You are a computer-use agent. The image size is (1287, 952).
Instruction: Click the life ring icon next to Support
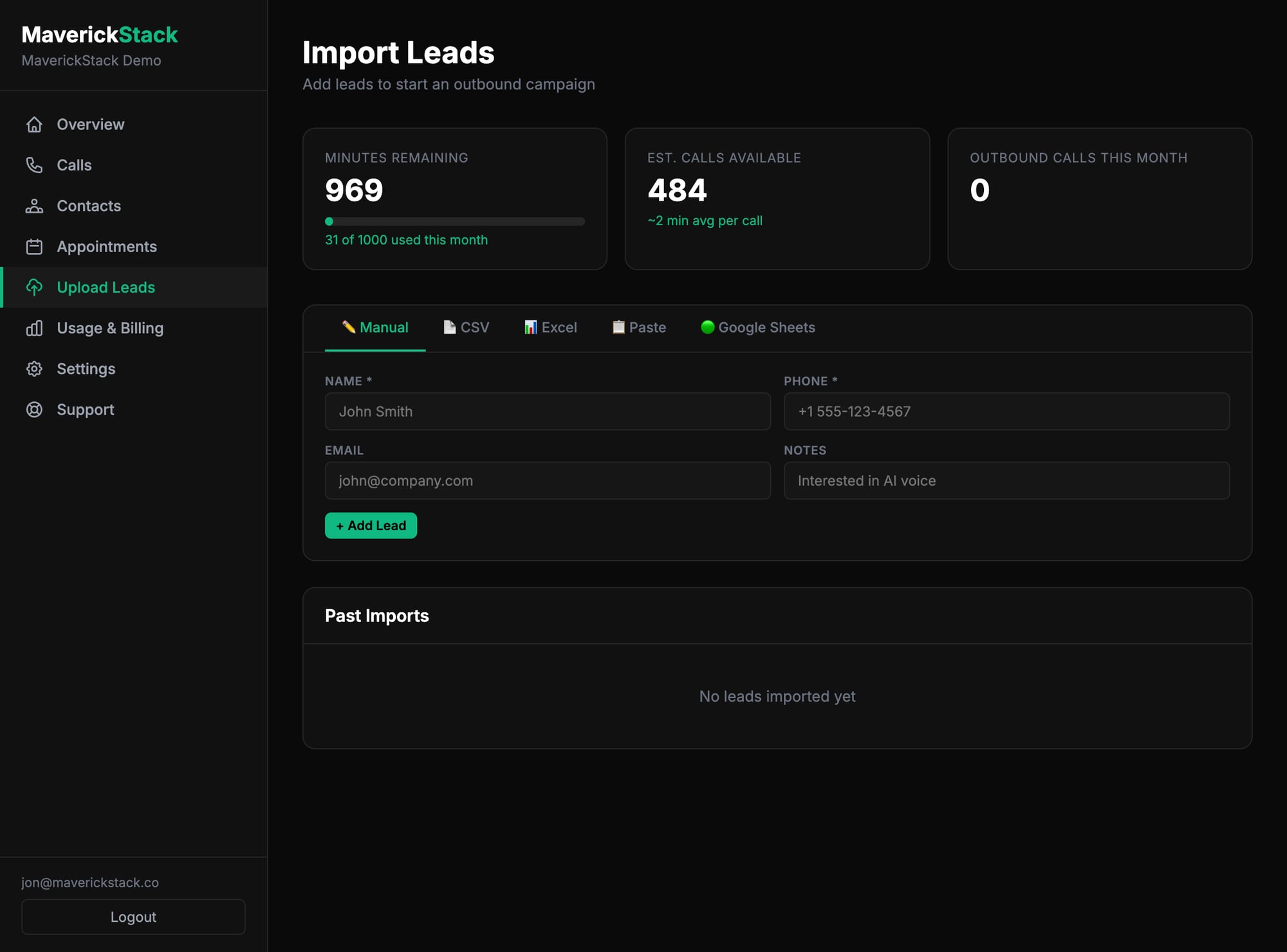point(34,409)
